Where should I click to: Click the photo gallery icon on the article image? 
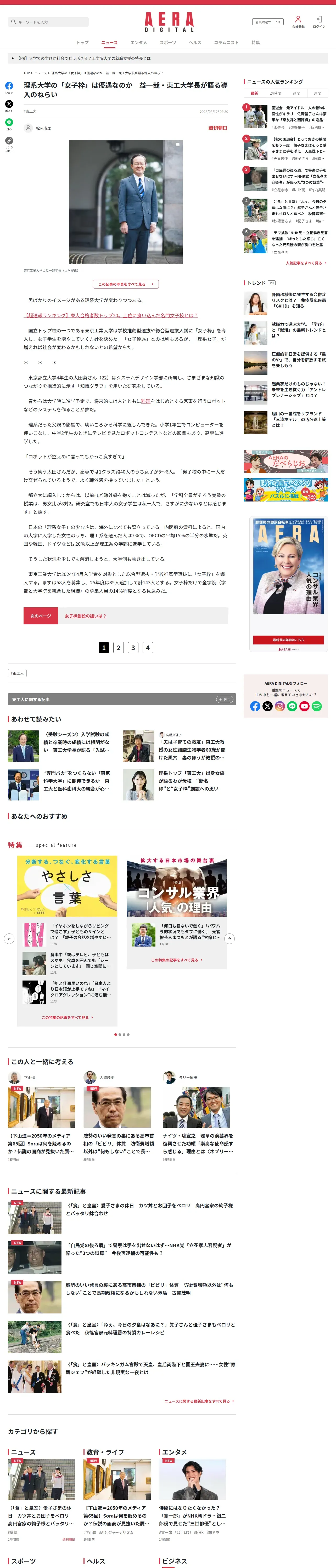pyautogui.click(x=177, y=145)
